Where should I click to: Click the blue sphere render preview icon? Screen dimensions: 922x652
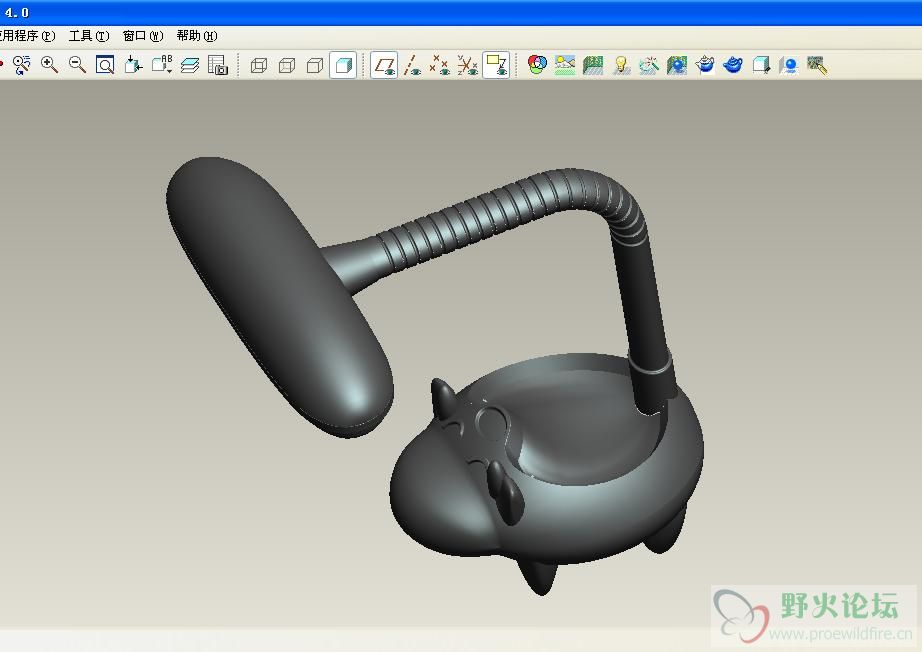789,65
